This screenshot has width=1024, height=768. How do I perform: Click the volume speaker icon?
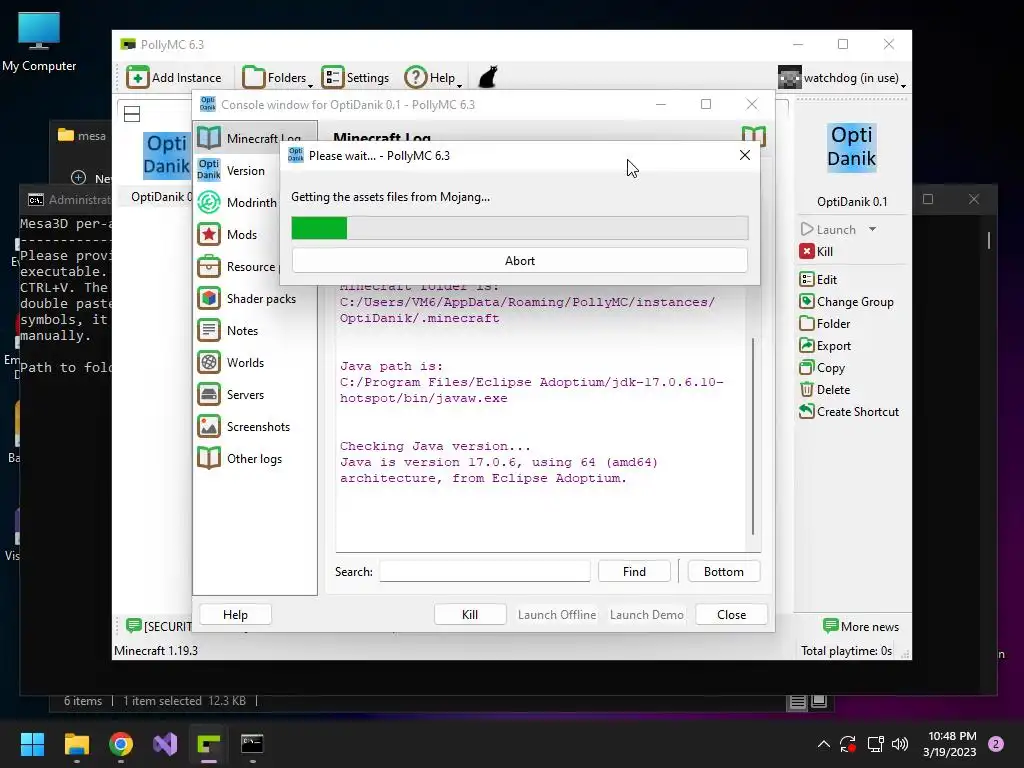900,744
